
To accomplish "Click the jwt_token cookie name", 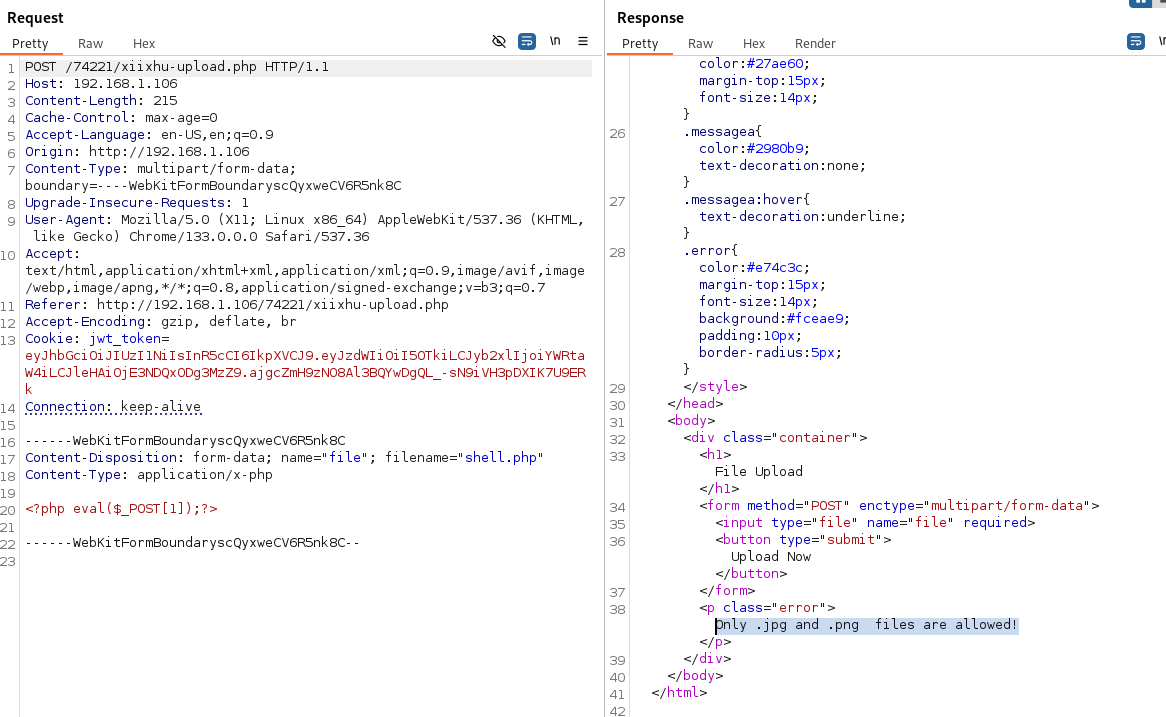I will [125, 339].
